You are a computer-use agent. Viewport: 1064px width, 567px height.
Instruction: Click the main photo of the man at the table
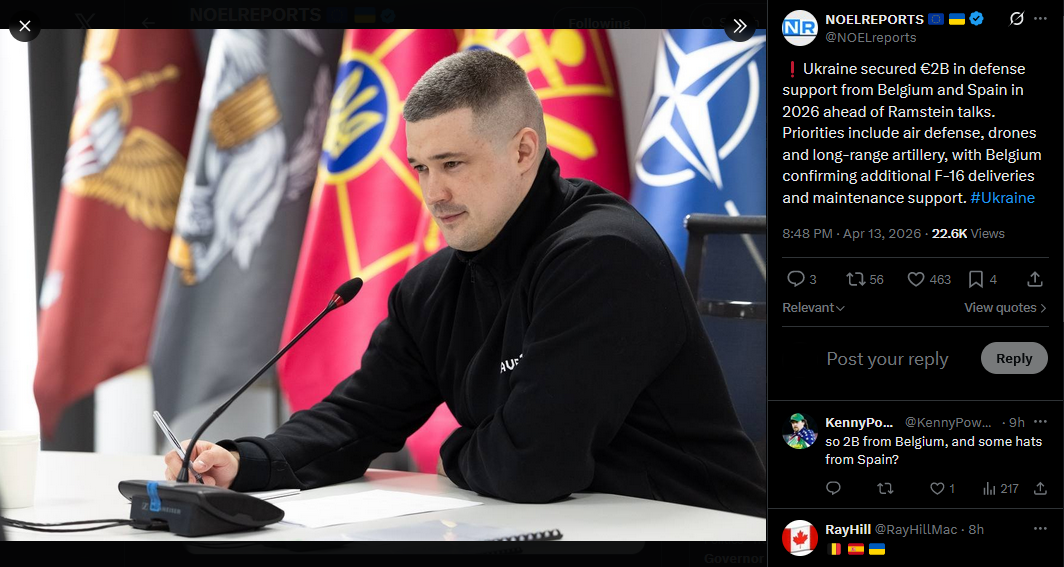383,285
